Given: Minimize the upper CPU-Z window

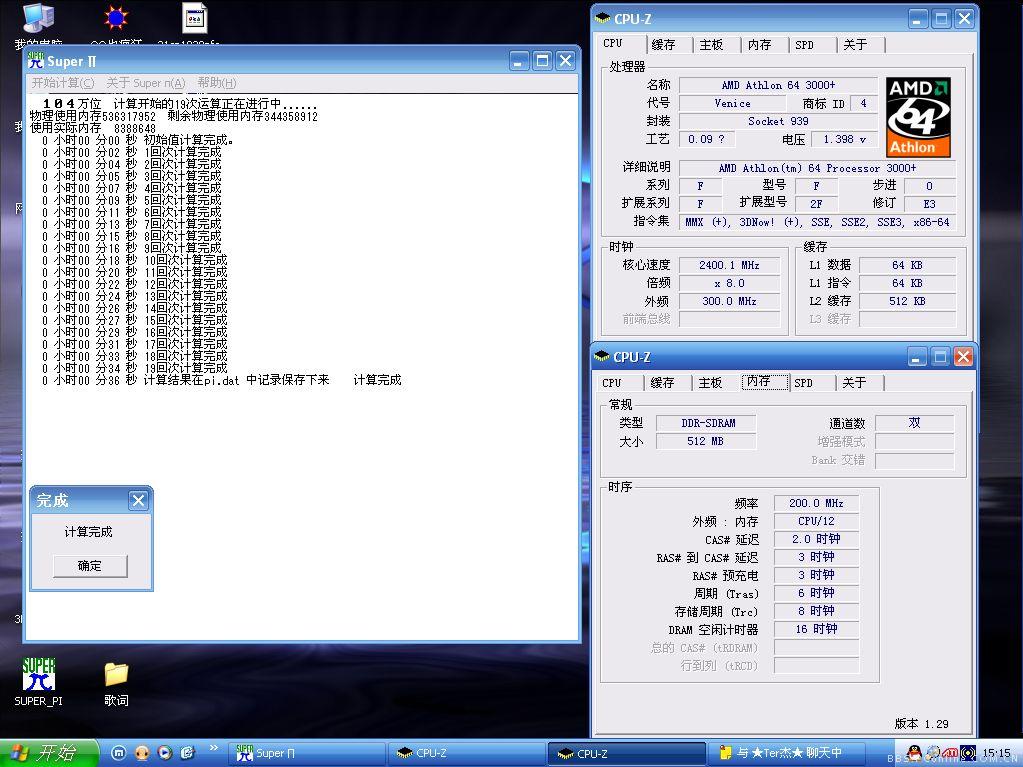Looking at the screenshot, I should (918, 19).
